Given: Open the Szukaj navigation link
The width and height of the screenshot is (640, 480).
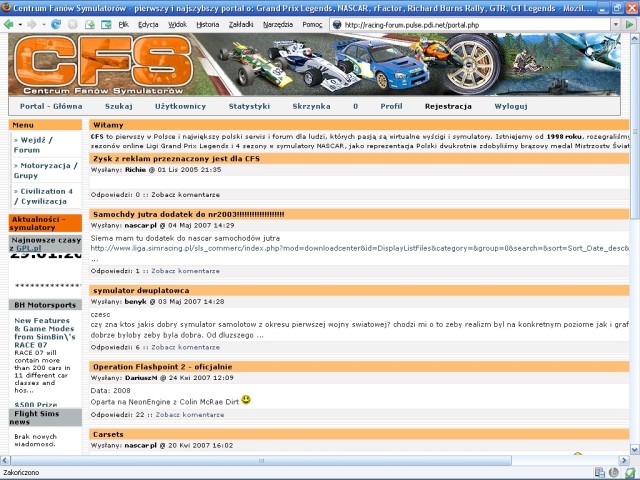Looking at the screenshot, I should click(118, 106).
